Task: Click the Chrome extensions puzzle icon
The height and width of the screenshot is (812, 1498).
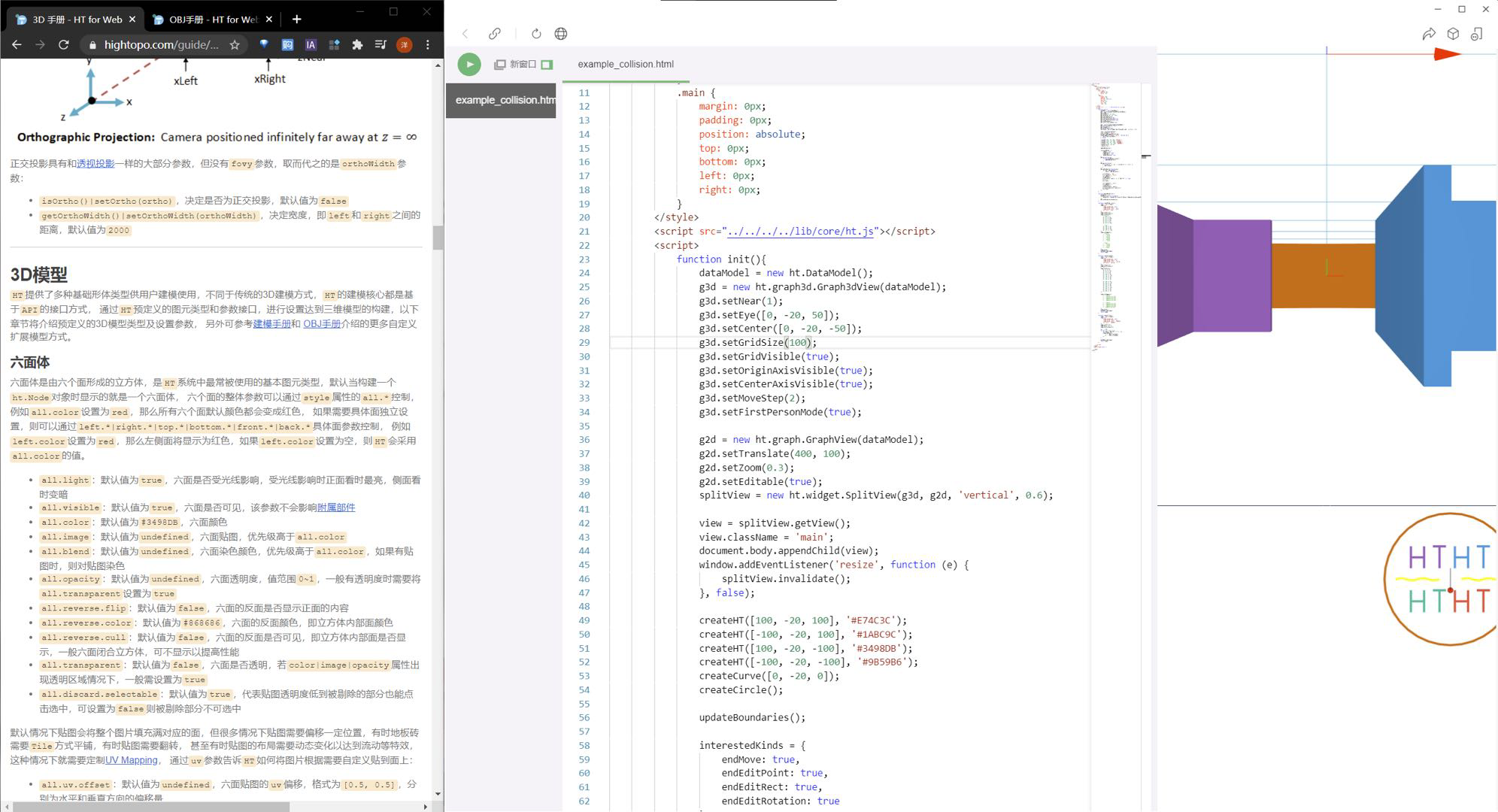Action: pyautogui.click(x=357, y=45)
